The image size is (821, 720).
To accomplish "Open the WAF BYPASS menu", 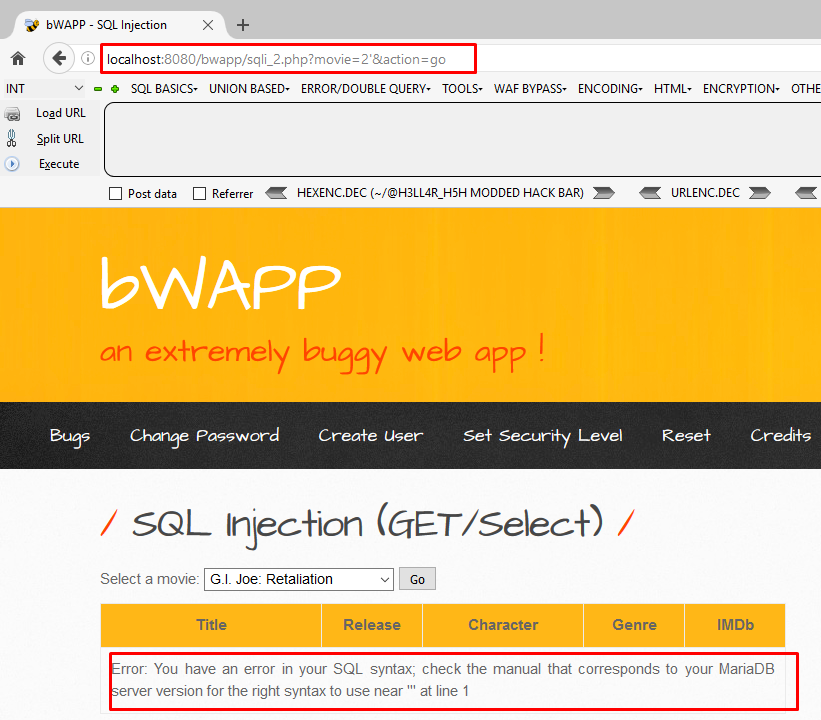I will coord(529,89).
